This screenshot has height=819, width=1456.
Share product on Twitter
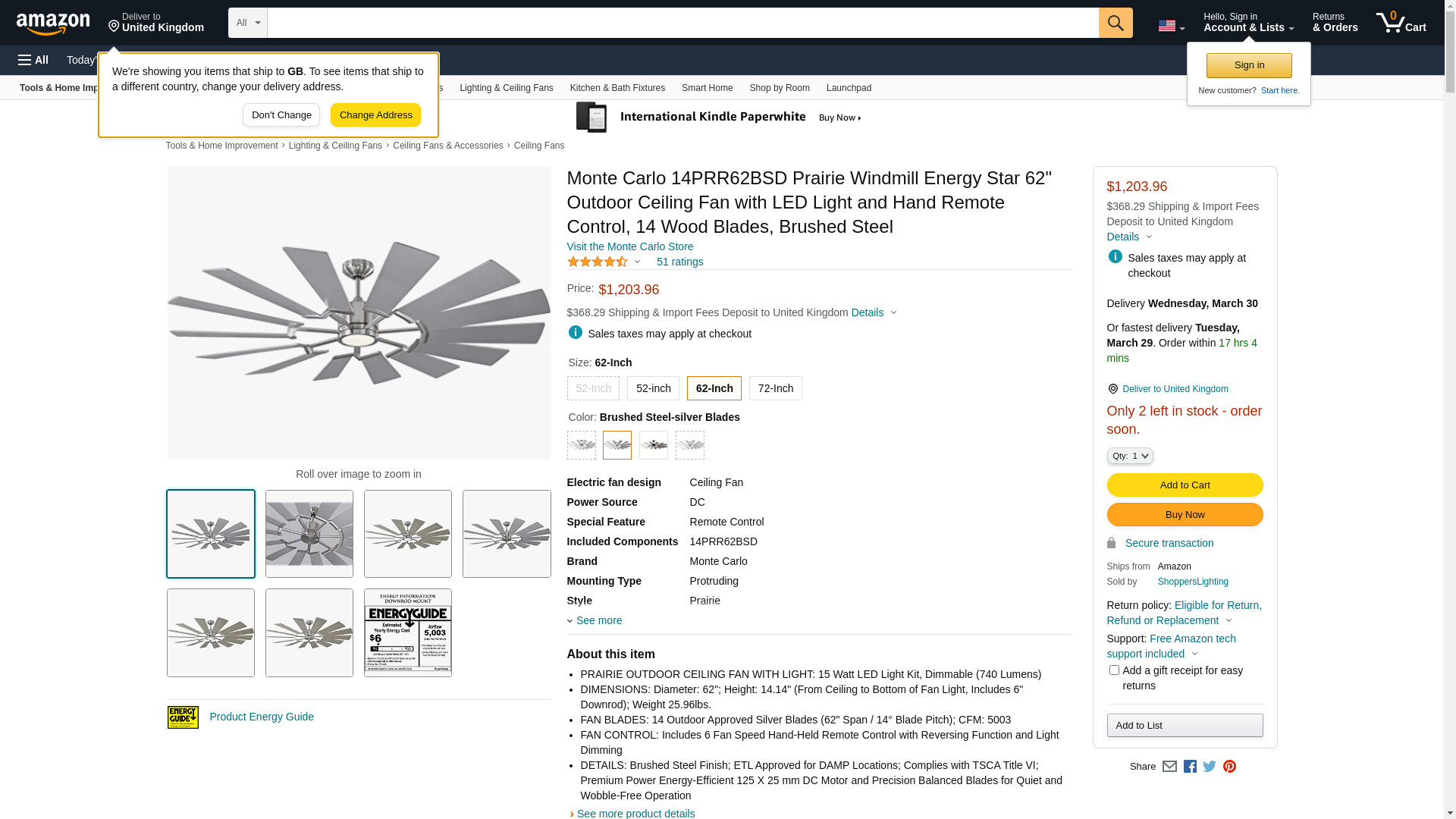pyautogui.click(x=1210, y=767)
